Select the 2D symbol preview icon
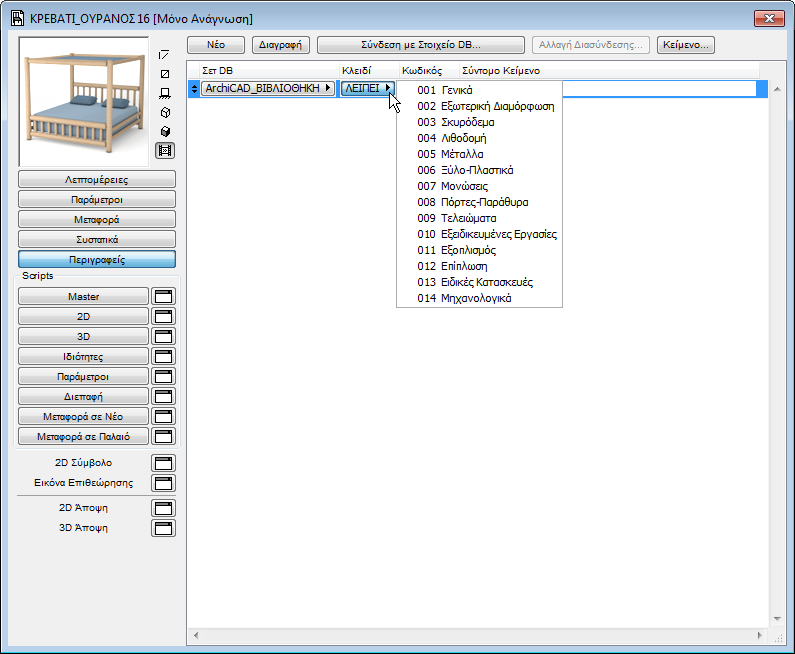The width and height of the screenshot is (795, 654). (164, 55)
